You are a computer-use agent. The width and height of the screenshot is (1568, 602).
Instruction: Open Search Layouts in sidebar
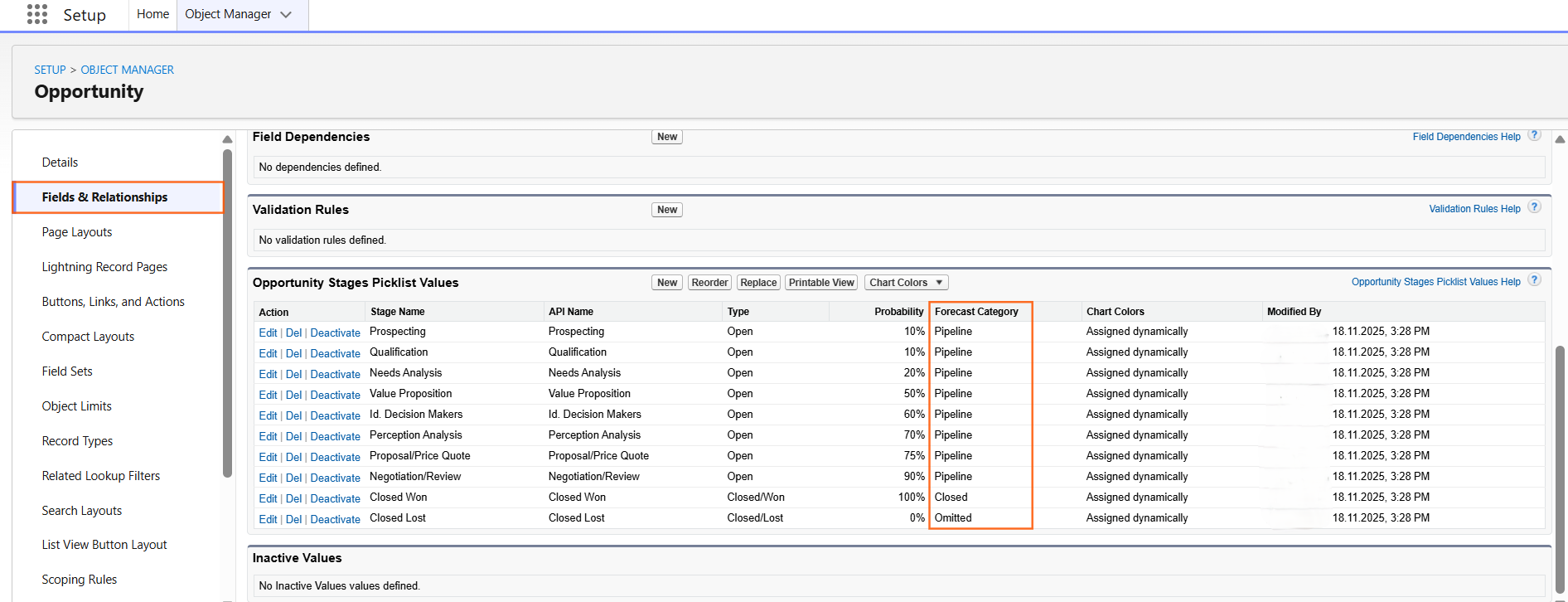tap(82, 511)
